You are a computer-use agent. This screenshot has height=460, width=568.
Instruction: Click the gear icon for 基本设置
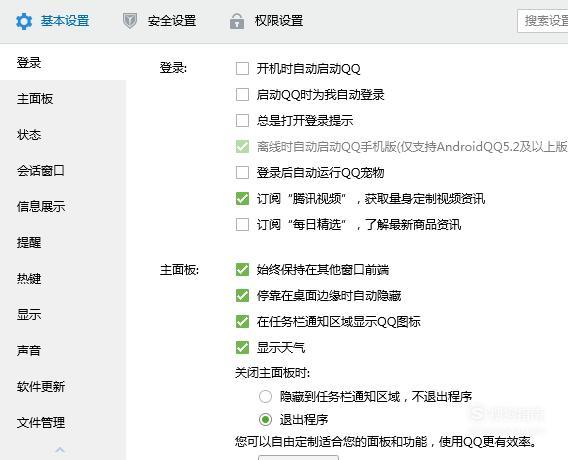[24, 21]
